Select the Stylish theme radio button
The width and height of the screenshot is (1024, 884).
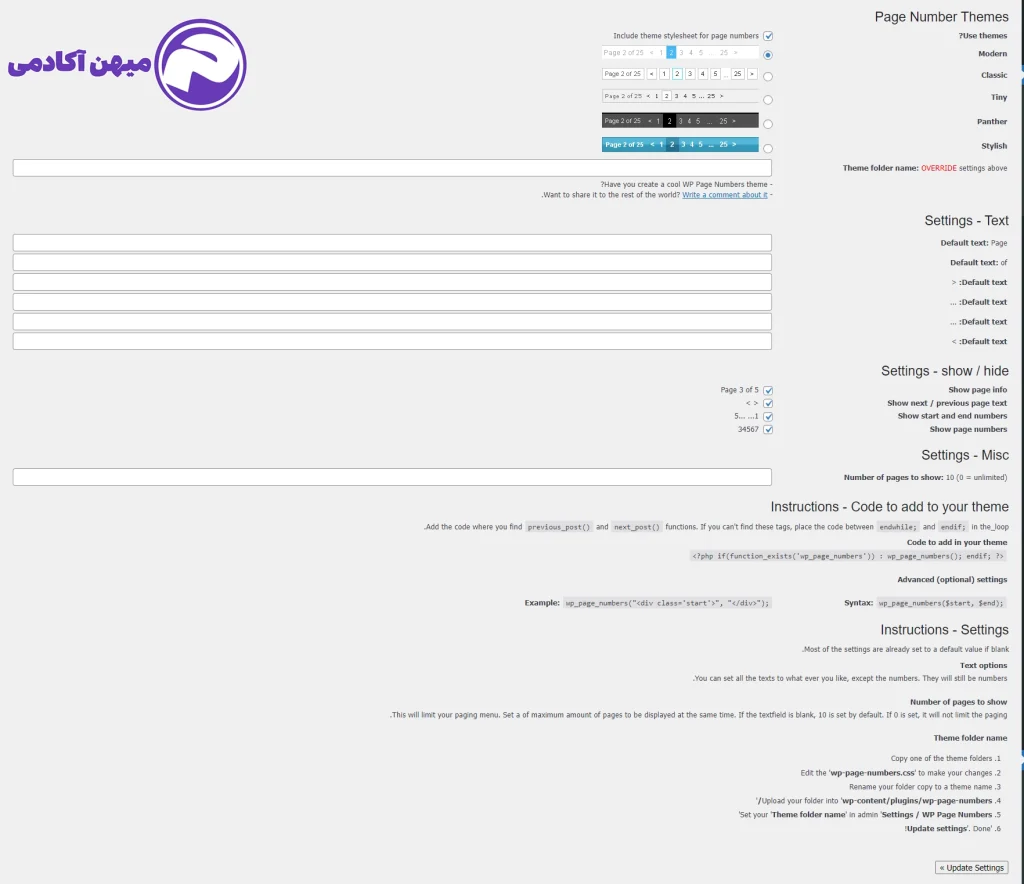(x=768, y=148)
